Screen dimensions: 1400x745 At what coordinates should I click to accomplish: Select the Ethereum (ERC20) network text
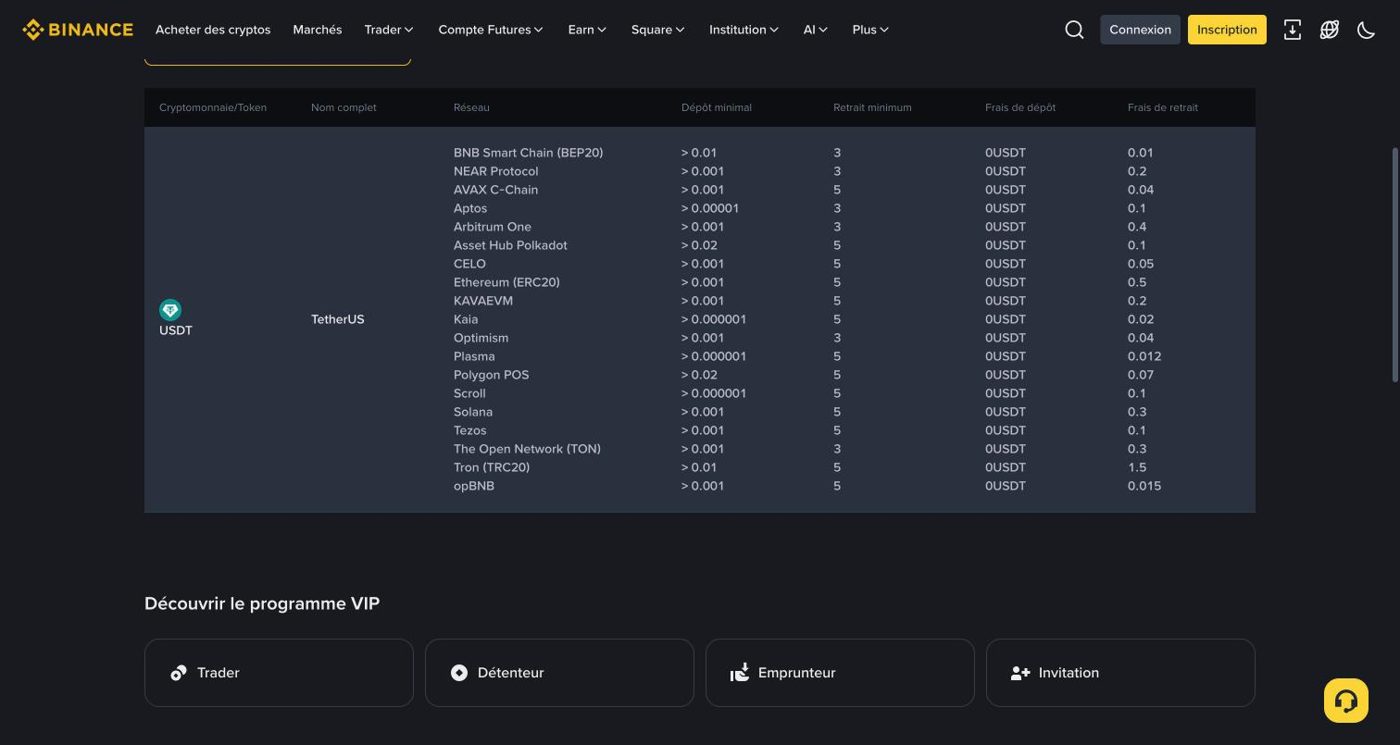click(507, 282)
